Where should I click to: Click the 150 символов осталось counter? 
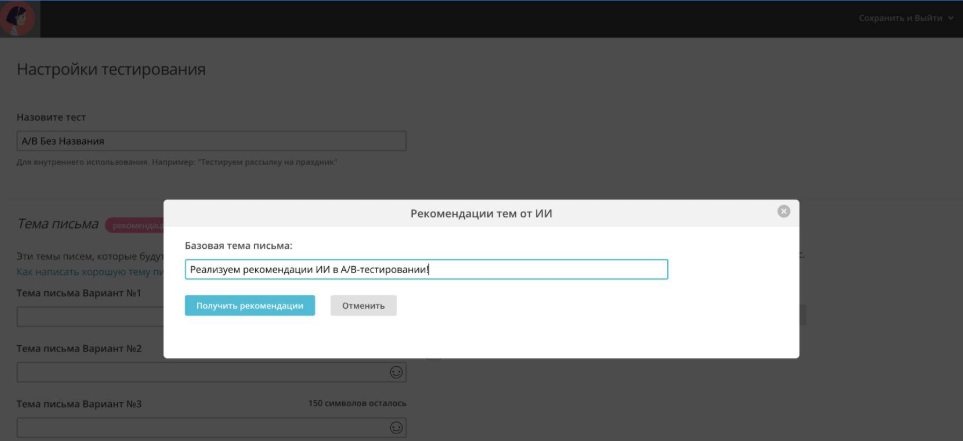click(x=357, y=404)
